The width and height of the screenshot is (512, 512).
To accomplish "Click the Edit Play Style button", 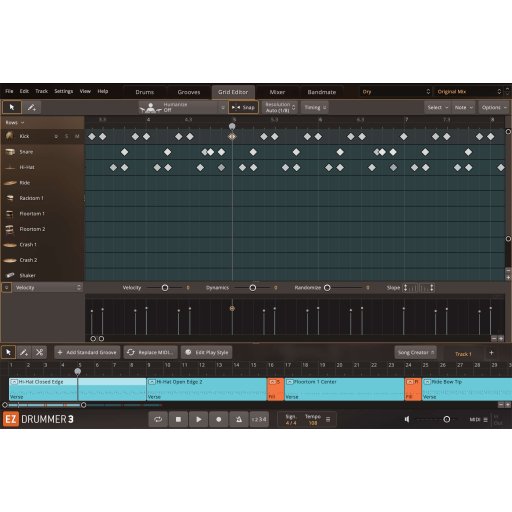I will [207, 352].
